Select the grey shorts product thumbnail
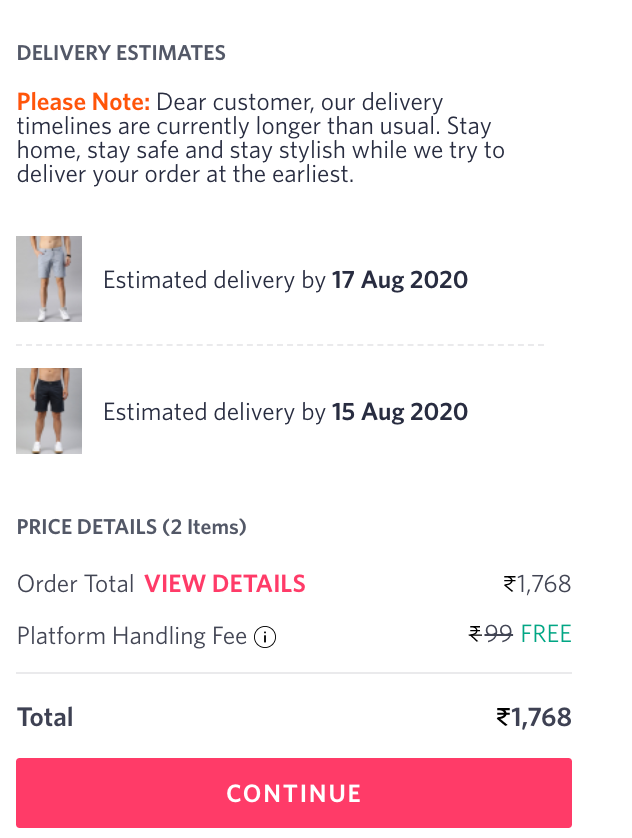Viewport: 632px width, 838px height. point(49,279)
